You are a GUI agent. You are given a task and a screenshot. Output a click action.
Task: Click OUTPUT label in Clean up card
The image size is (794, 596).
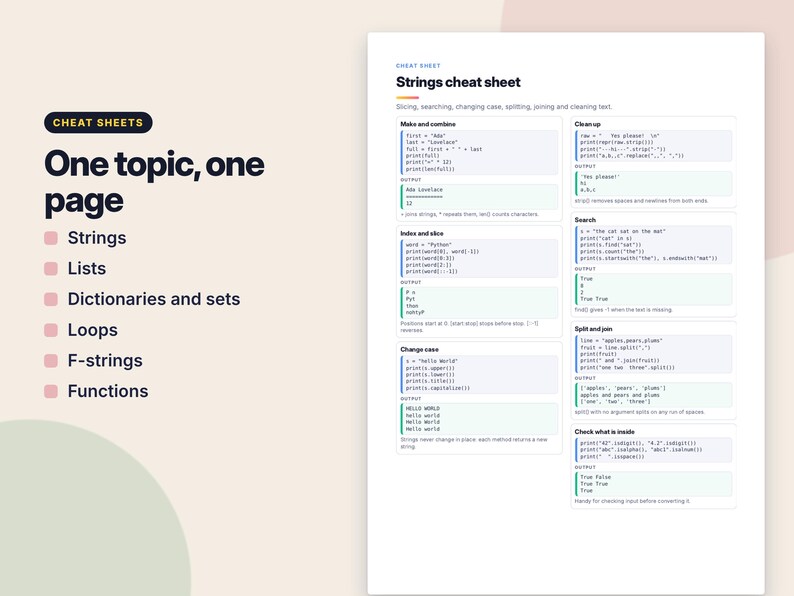[x=585, y=166]
